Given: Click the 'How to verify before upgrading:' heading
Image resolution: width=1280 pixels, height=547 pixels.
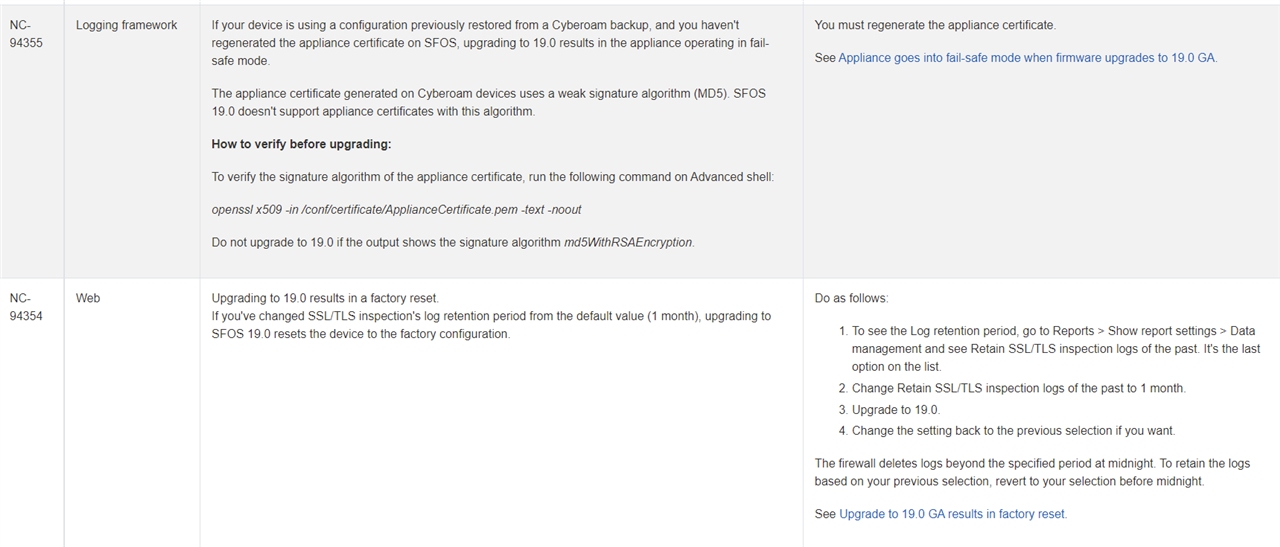Looking at the screenshot, I should pyautogui.click(x=301, y=144).
